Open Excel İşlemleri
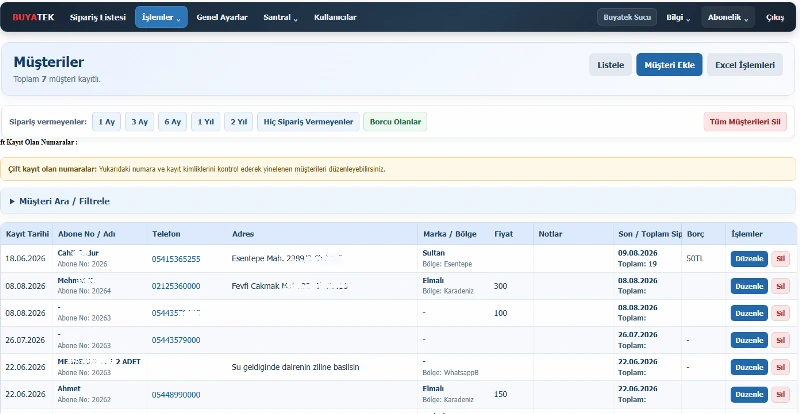The image size is (800, 414). 745,65
